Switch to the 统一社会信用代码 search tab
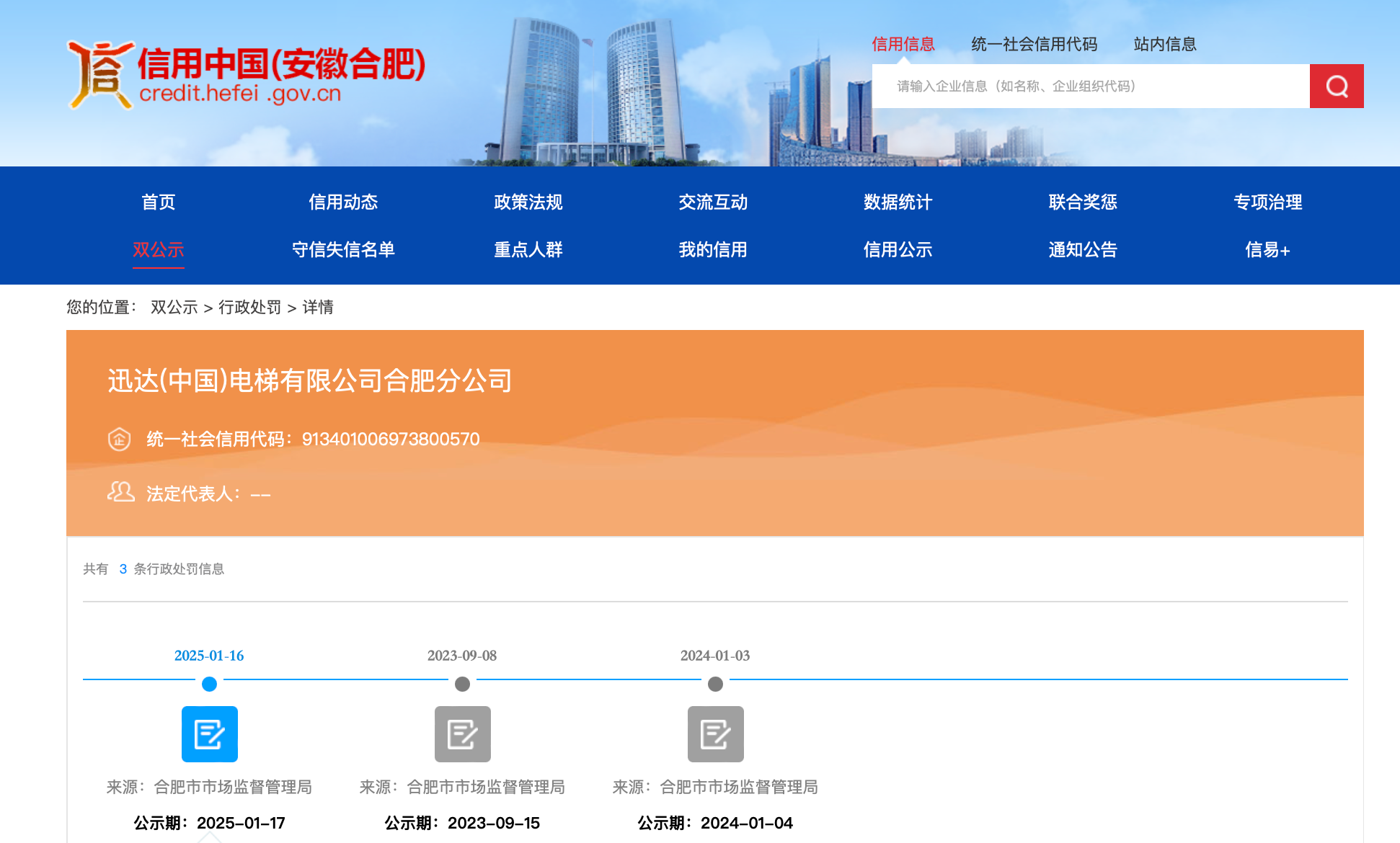This screenshot has height=843, width=1400. (1034, 44)
